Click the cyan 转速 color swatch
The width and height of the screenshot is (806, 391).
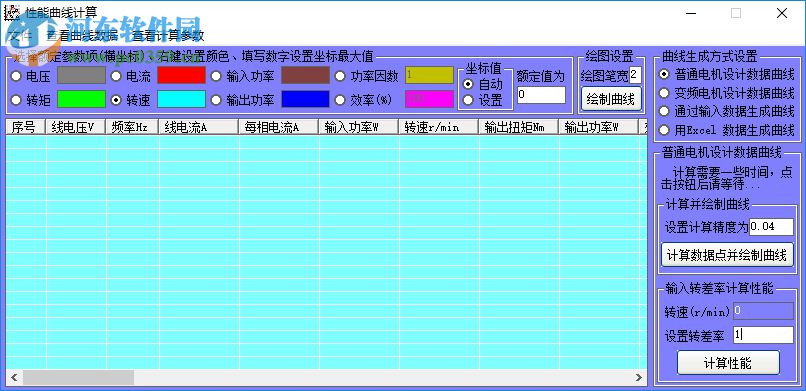[181, 99]
